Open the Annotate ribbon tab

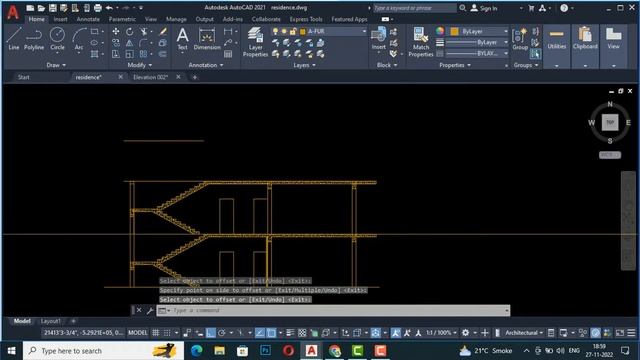coord(88,19)
